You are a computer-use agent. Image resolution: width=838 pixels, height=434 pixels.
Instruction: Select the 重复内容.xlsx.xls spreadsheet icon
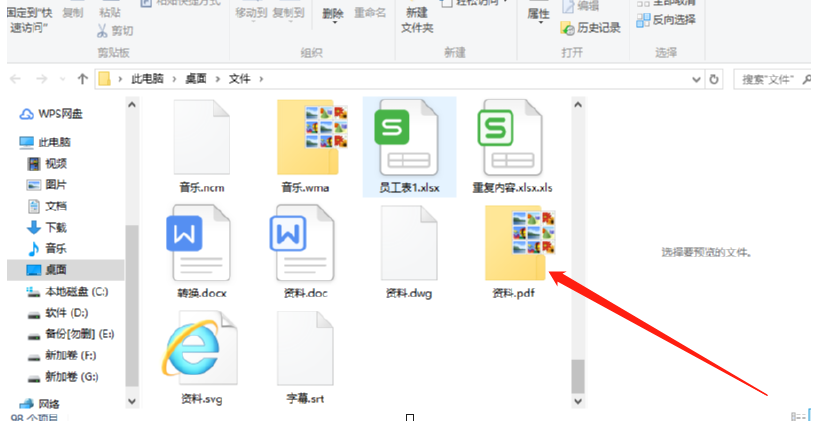click(511, 138)
